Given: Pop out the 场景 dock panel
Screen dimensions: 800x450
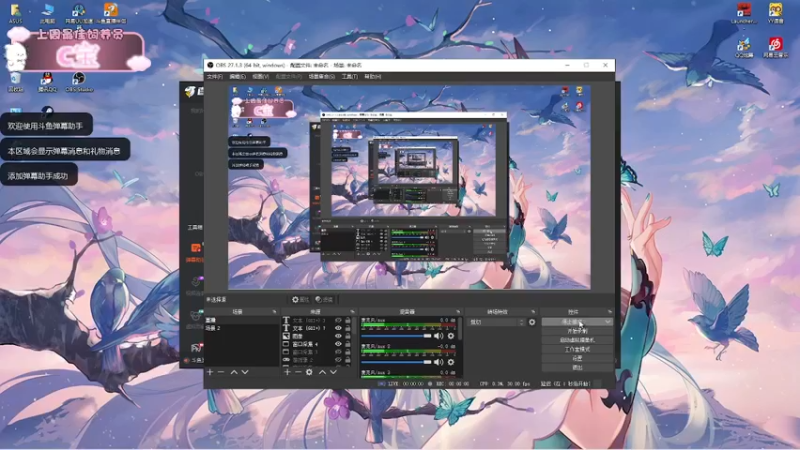Looking at the screenshot, I should click(x=274, y=311).
